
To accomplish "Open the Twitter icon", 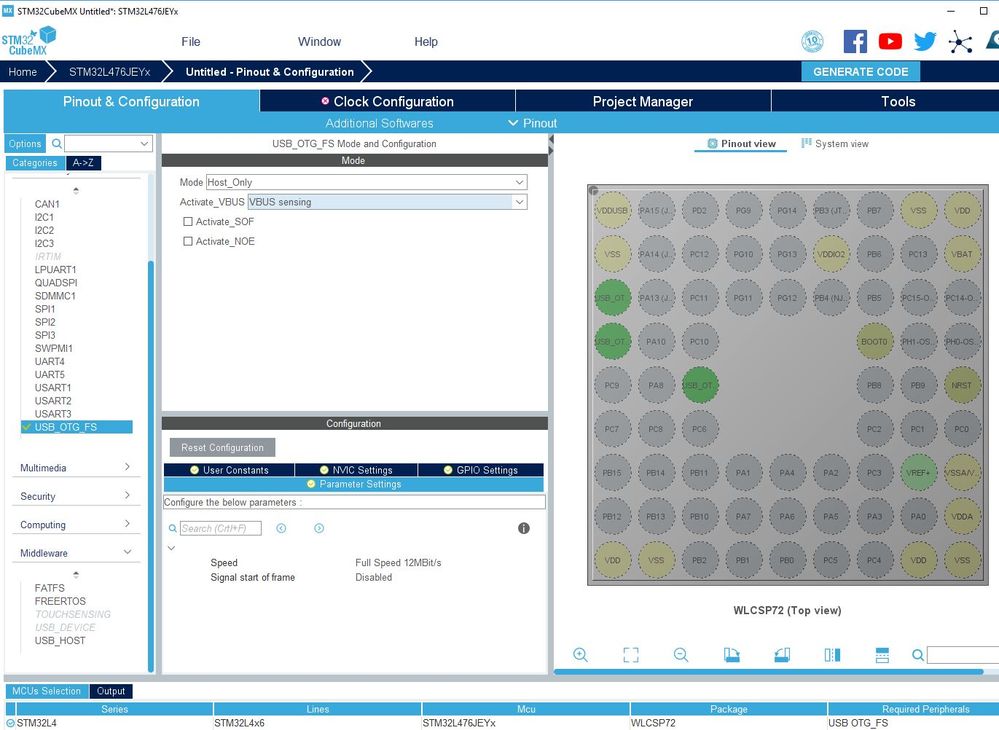I will click(924, 42).
